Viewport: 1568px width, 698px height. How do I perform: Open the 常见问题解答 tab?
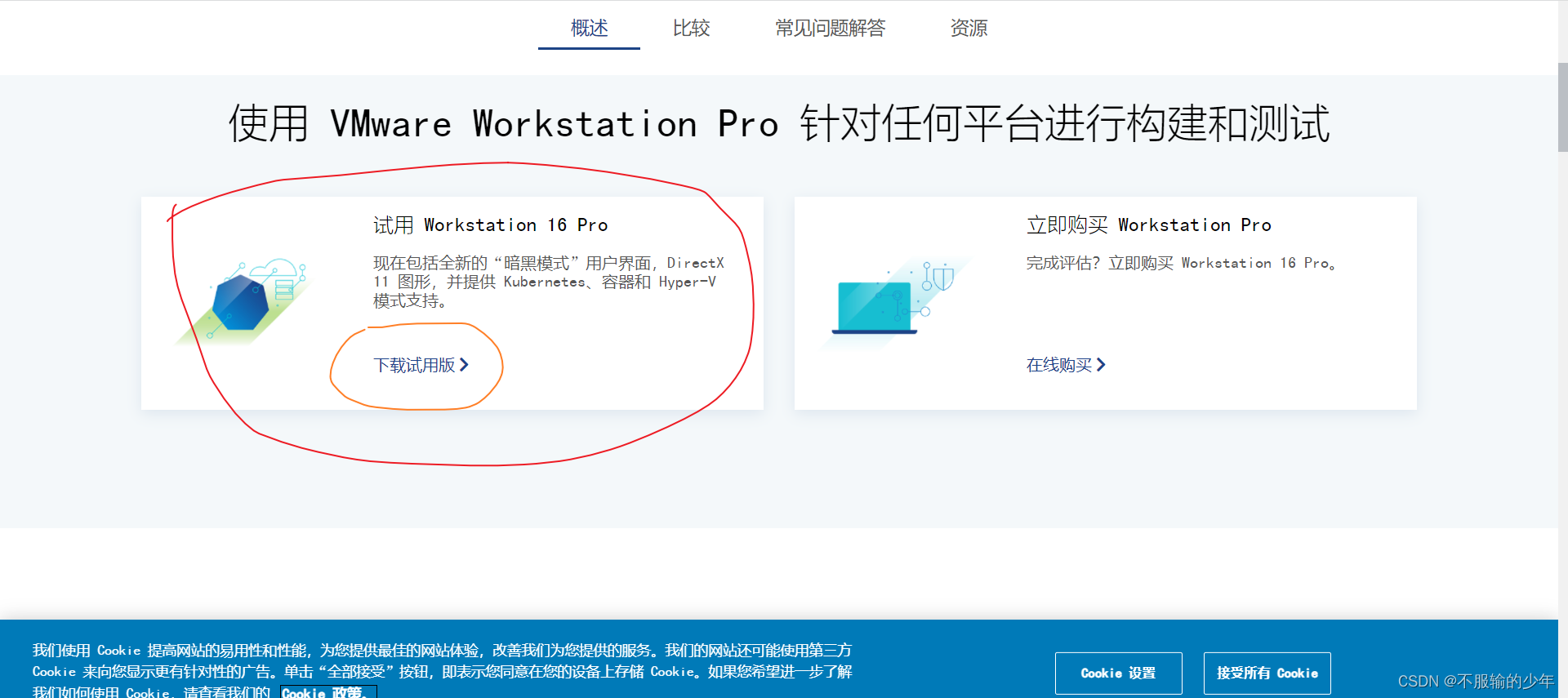tap(830, 28)
